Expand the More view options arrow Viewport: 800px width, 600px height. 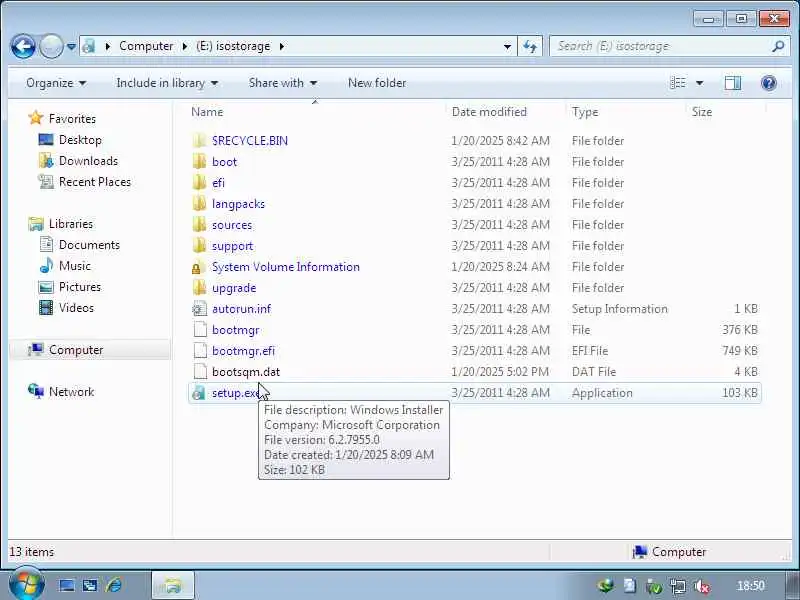(699, 83)
